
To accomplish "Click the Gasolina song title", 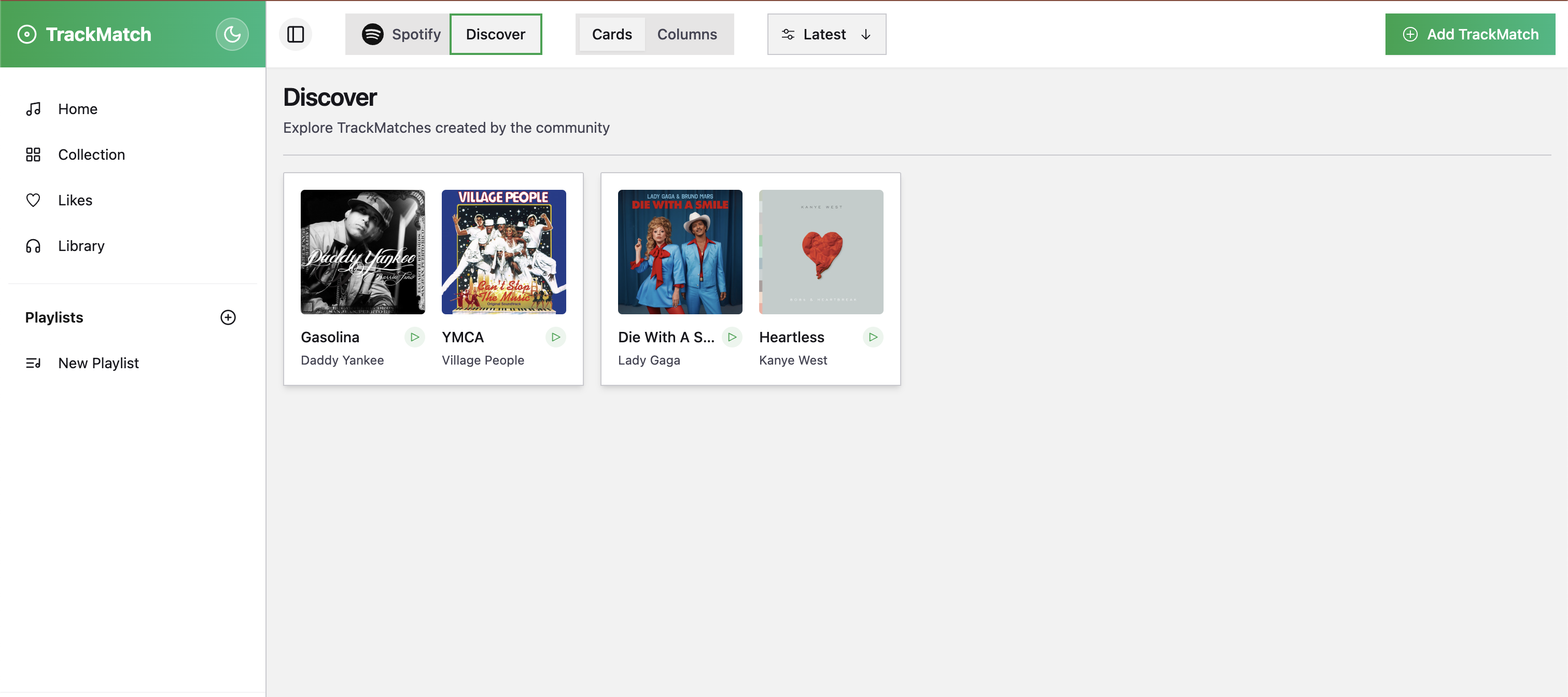I will pyautogui.click(x=330, y=337).
